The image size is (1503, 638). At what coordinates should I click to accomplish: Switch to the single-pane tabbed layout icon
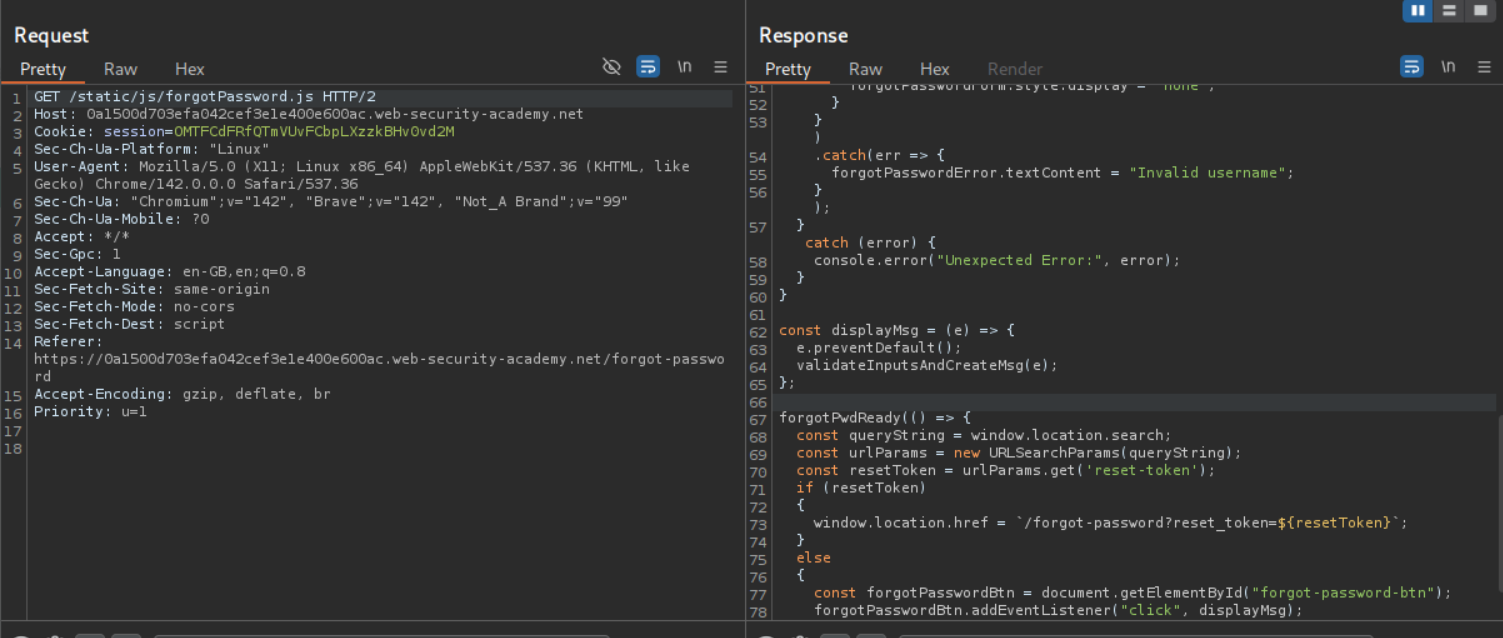[x=1480, y=11]
